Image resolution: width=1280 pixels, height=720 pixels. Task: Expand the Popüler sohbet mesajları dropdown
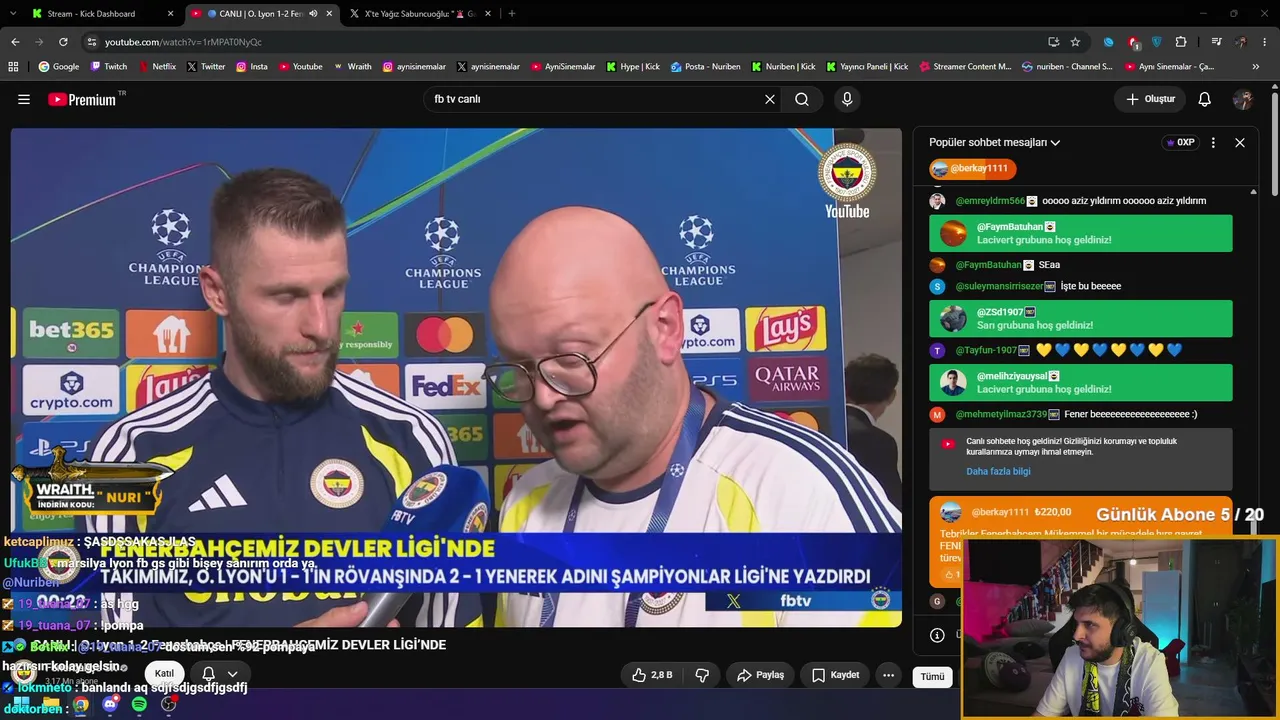tap(994, 142)
